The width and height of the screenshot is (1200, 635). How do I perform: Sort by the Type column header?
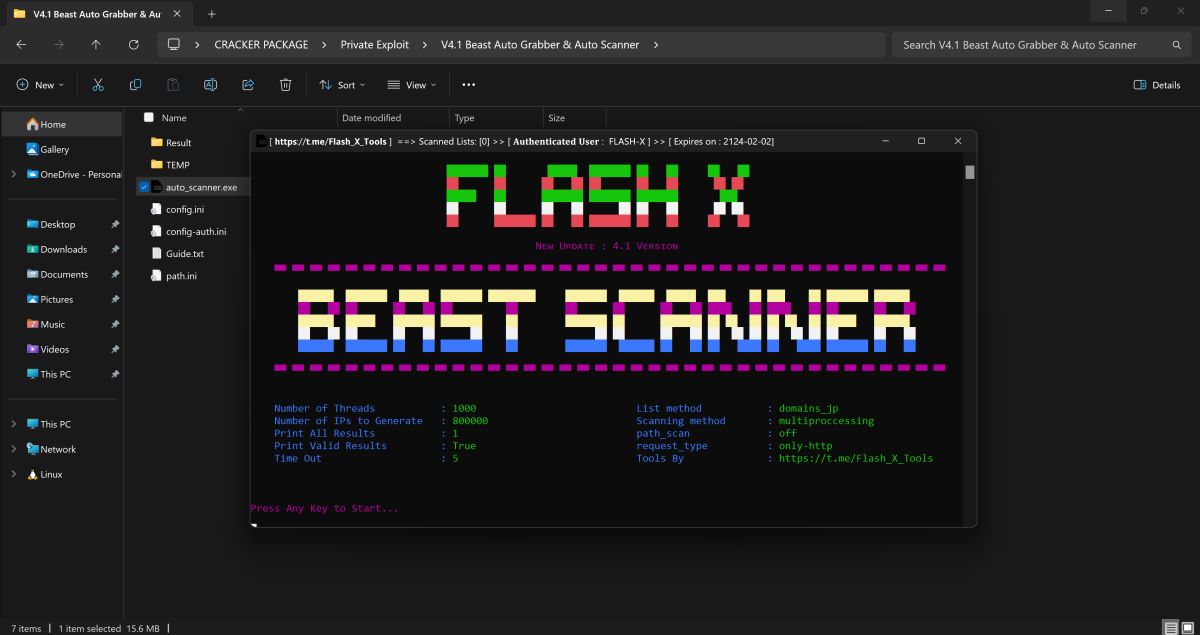[x=465, y=117]
